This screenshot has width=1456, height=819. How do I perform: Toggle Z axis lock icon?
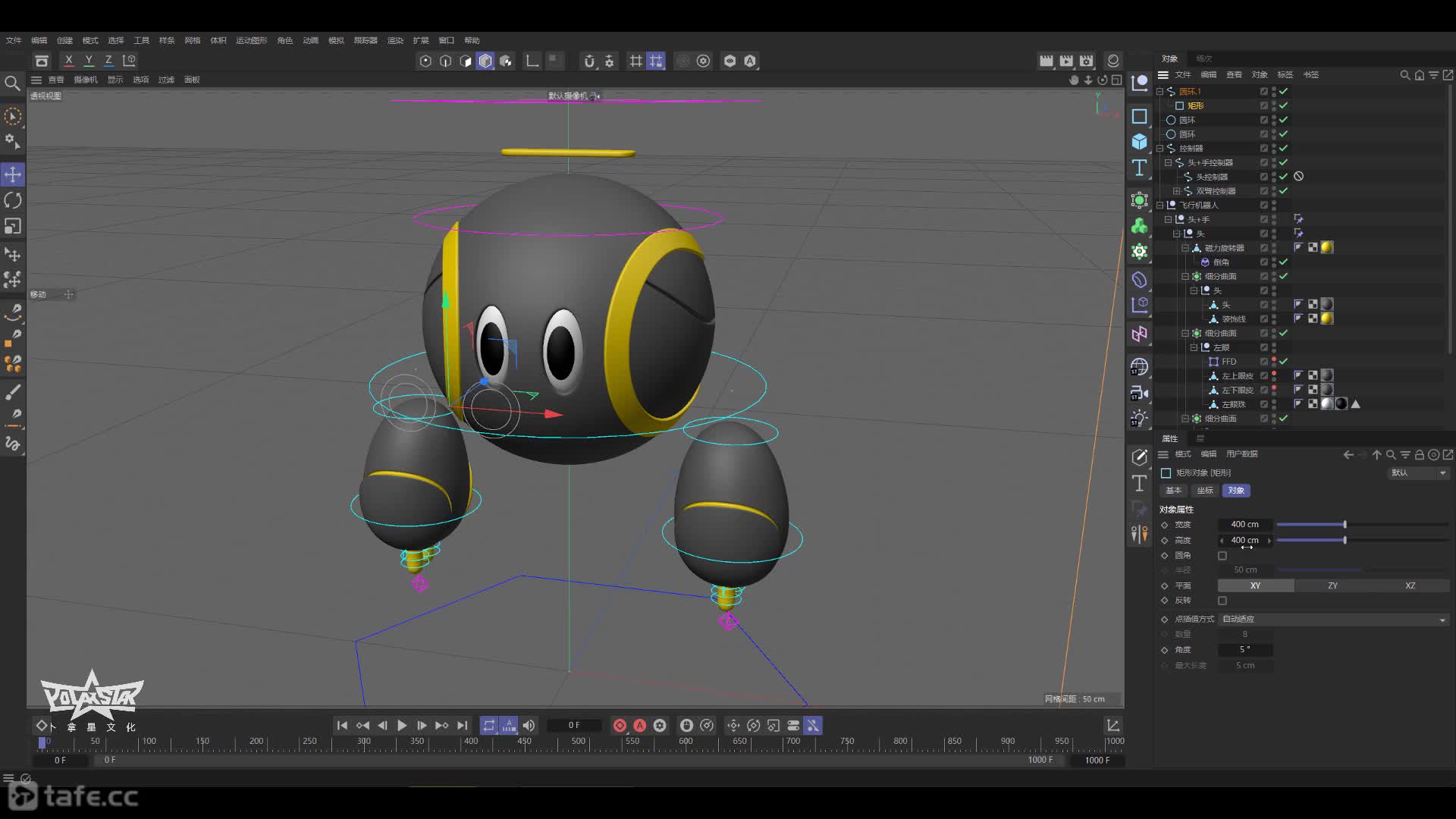point(108,60)
